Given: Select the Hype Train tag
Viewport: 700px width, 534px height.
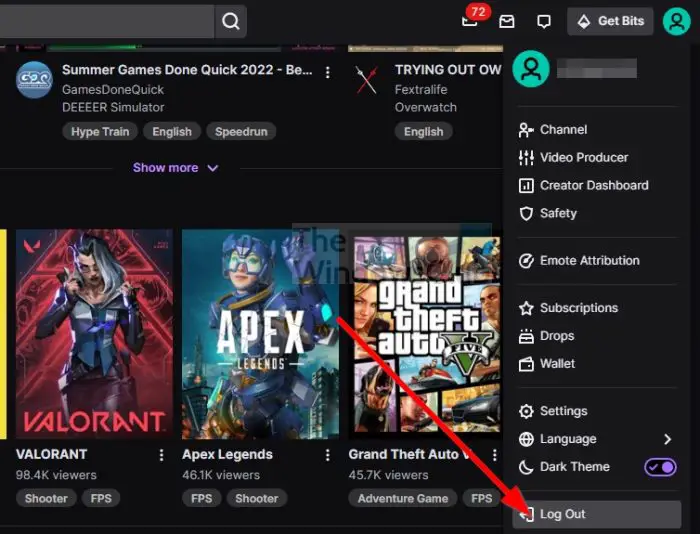Looking at the screenshot, I should pos(100,132).
